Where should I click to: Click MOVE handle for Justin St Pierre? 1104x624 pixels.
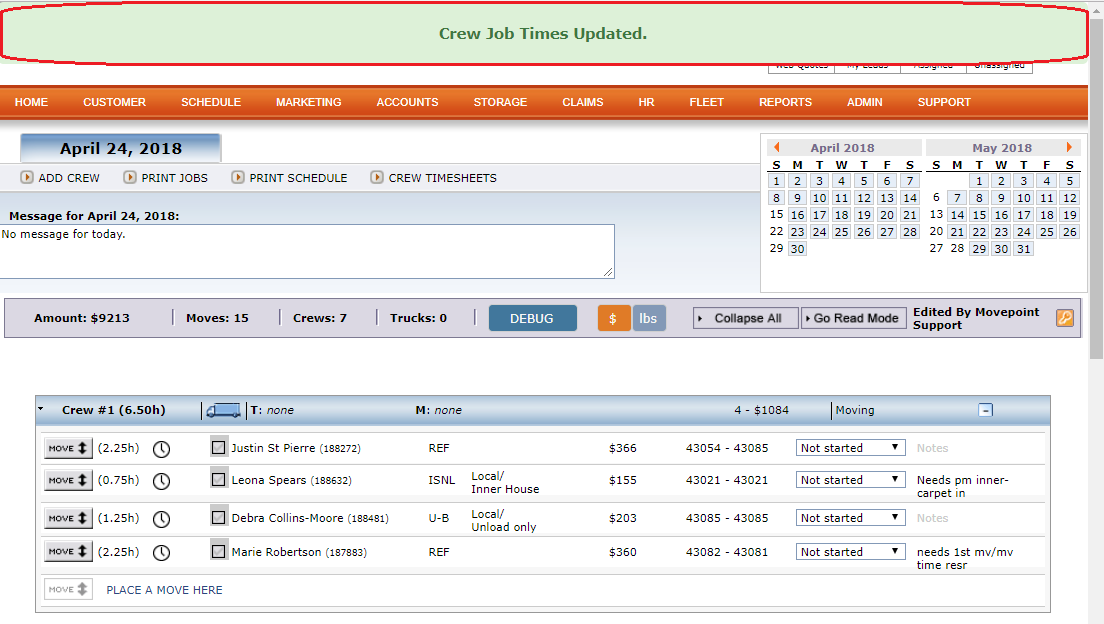68,448
